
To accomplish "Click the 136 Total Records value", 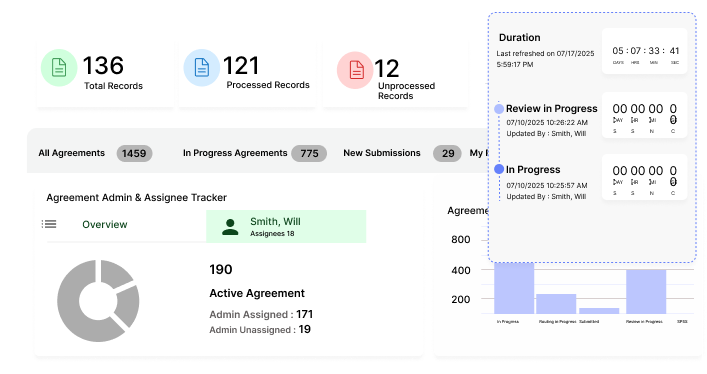I will tap(103, 65).
